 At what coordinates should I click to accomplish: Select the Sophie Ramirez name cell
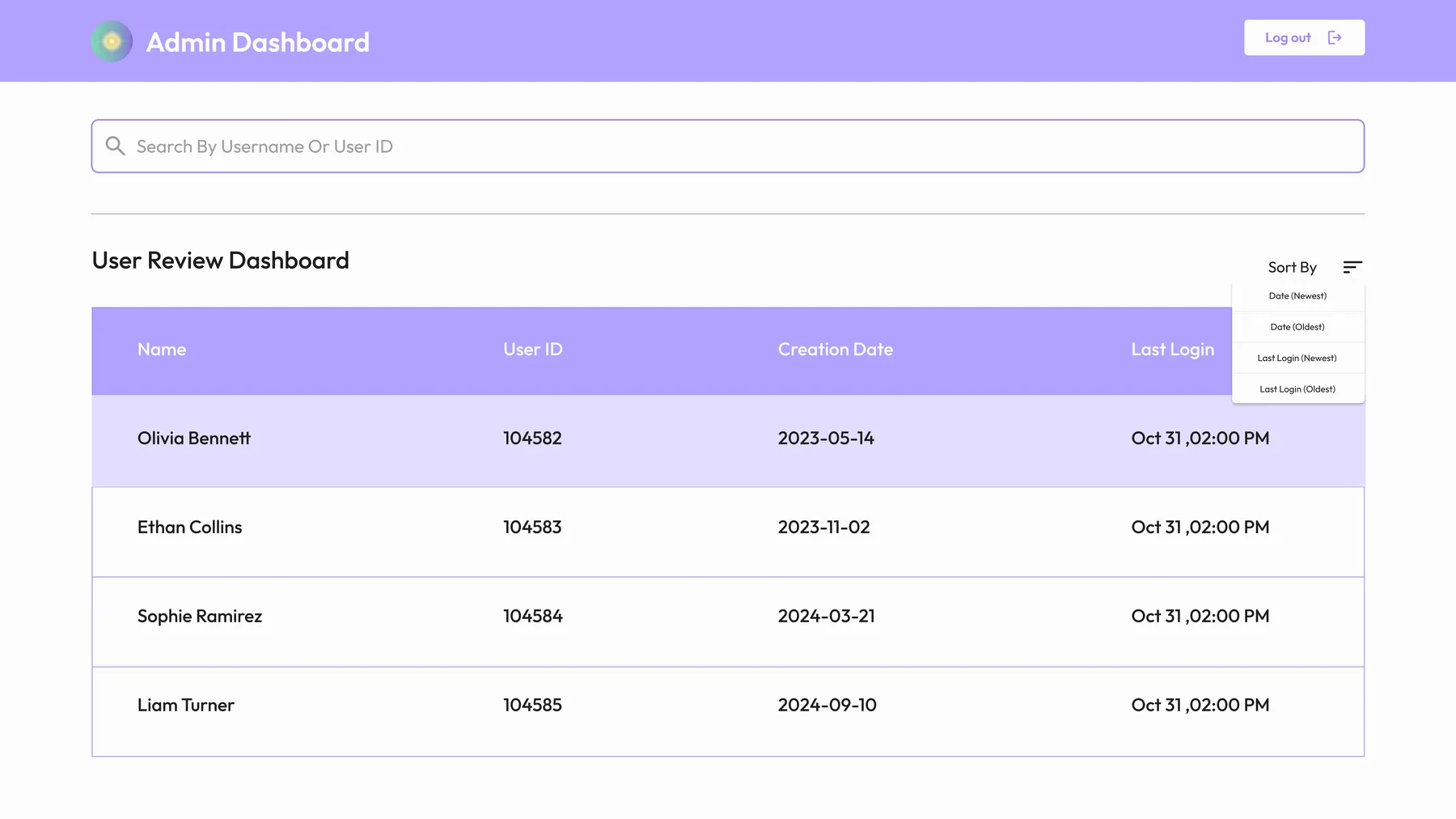tap(200, 616)
